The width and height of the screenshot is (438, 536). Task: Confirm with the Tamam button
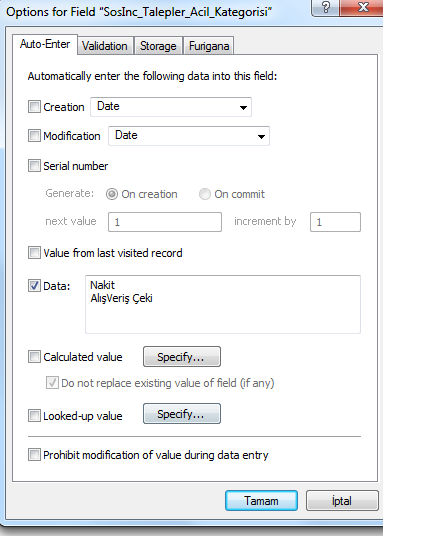[261, 501]
